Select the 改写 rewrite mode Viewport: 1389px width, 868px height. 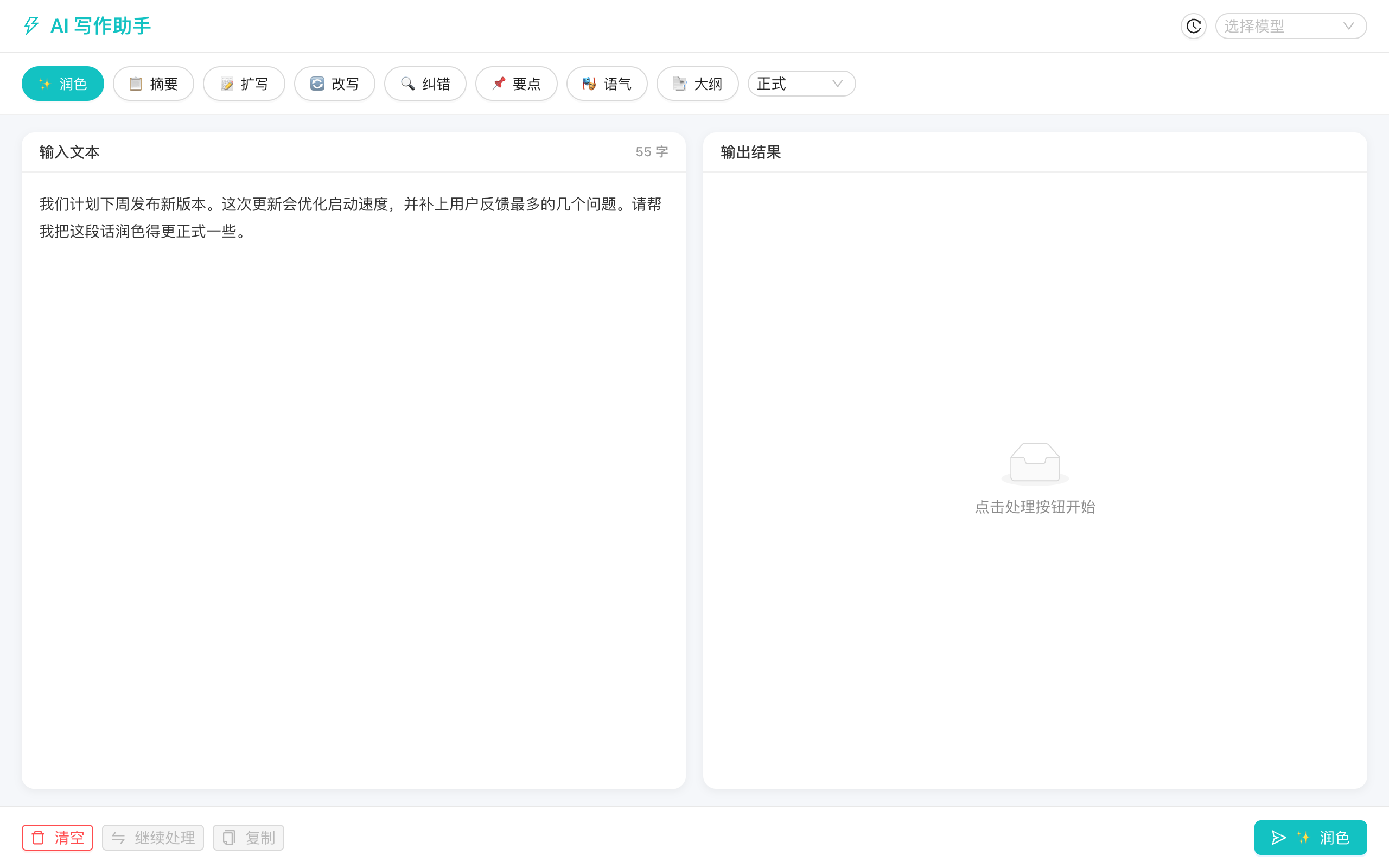point(335,84)
